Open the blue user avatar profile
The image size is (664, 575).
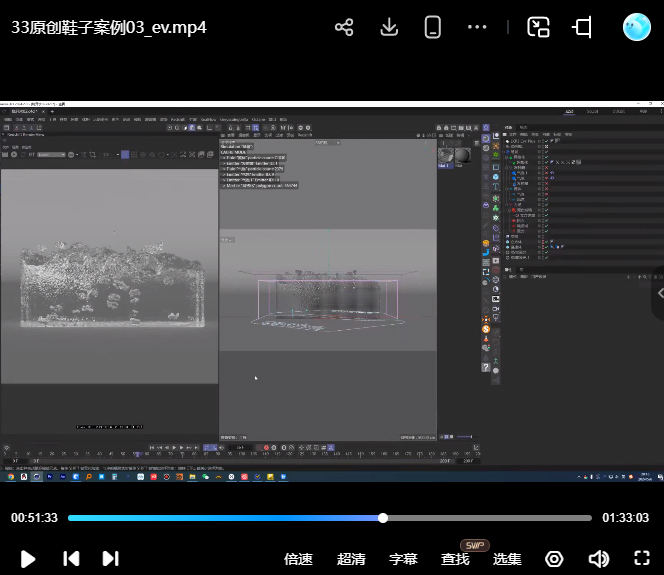(636, 27)
